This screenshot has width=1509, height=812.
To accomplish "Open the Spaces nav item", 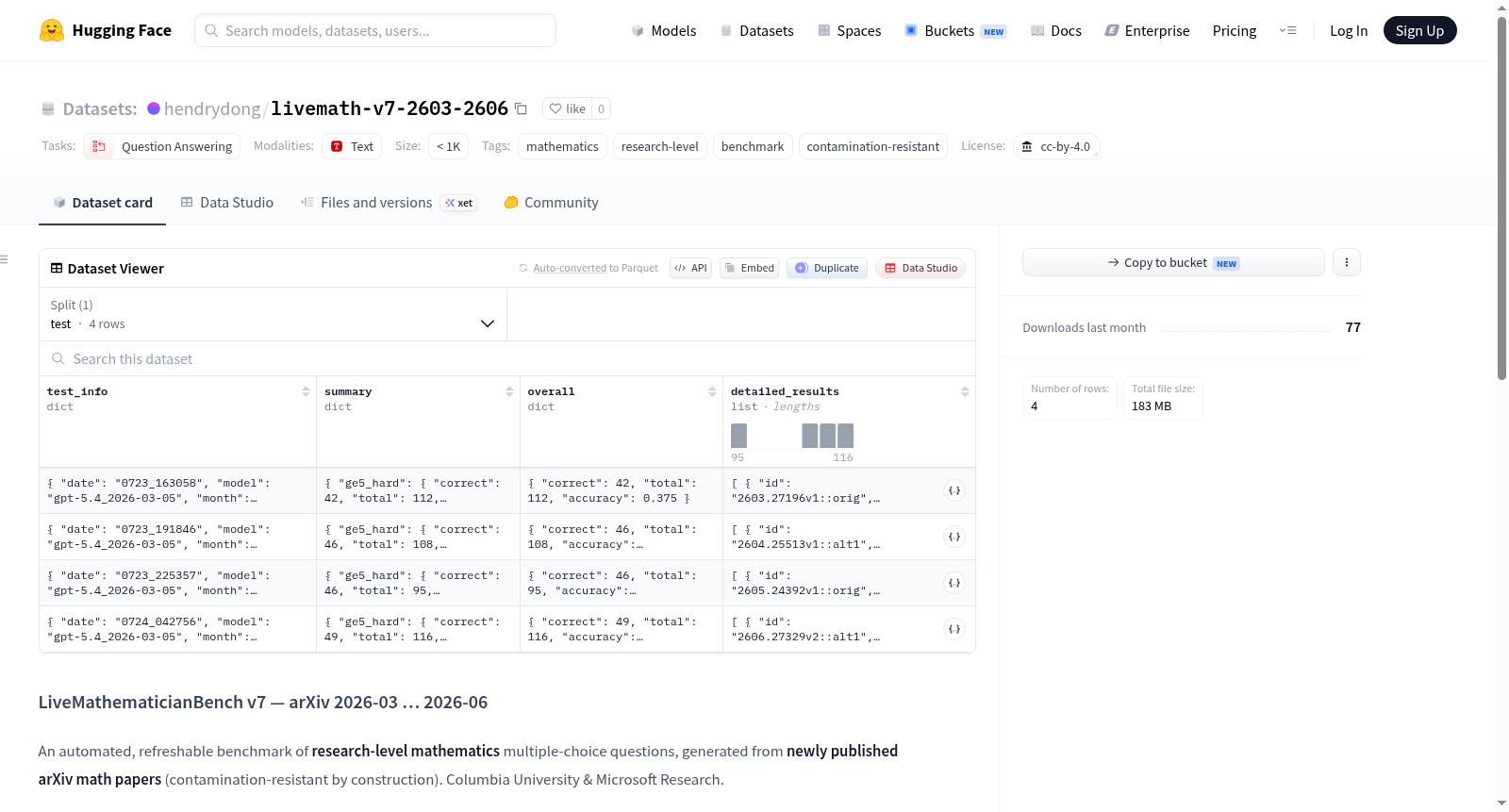I will coord(850,30).
